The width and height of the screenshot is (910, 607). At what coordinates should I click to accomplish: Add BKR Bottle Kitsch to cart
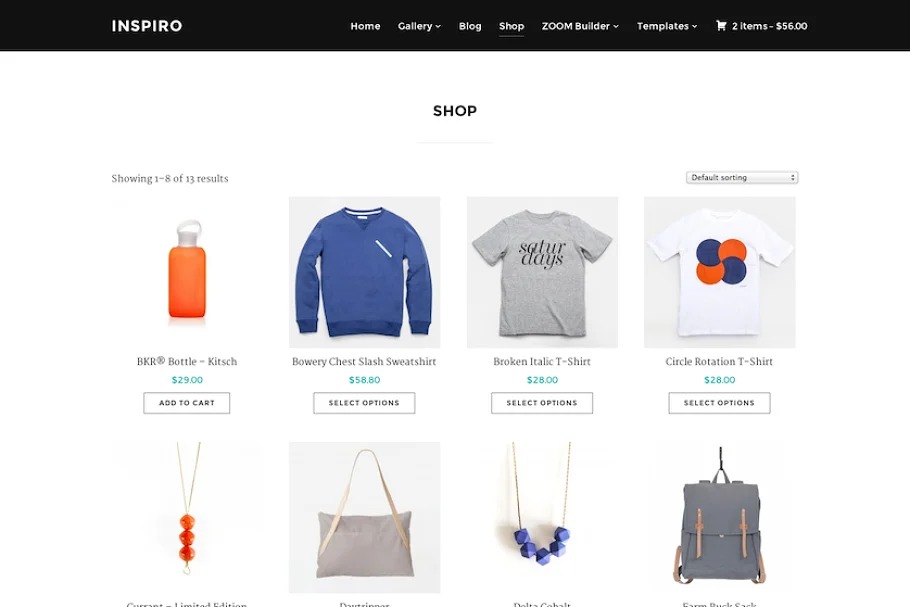point(187,403)
